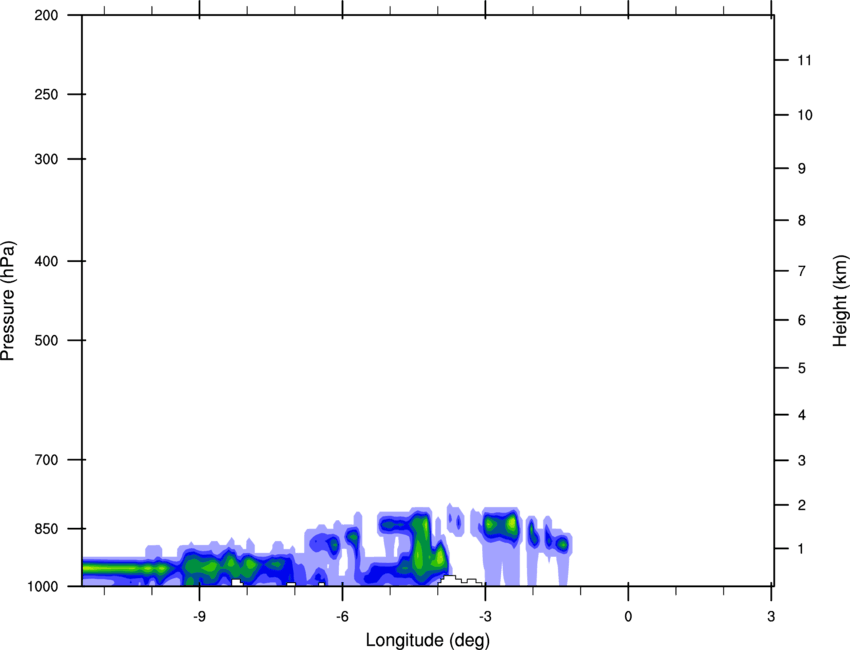Click the 300 hPa pressure tick label
The width and height of the screenshot is (850, 650).
(49, 160)
